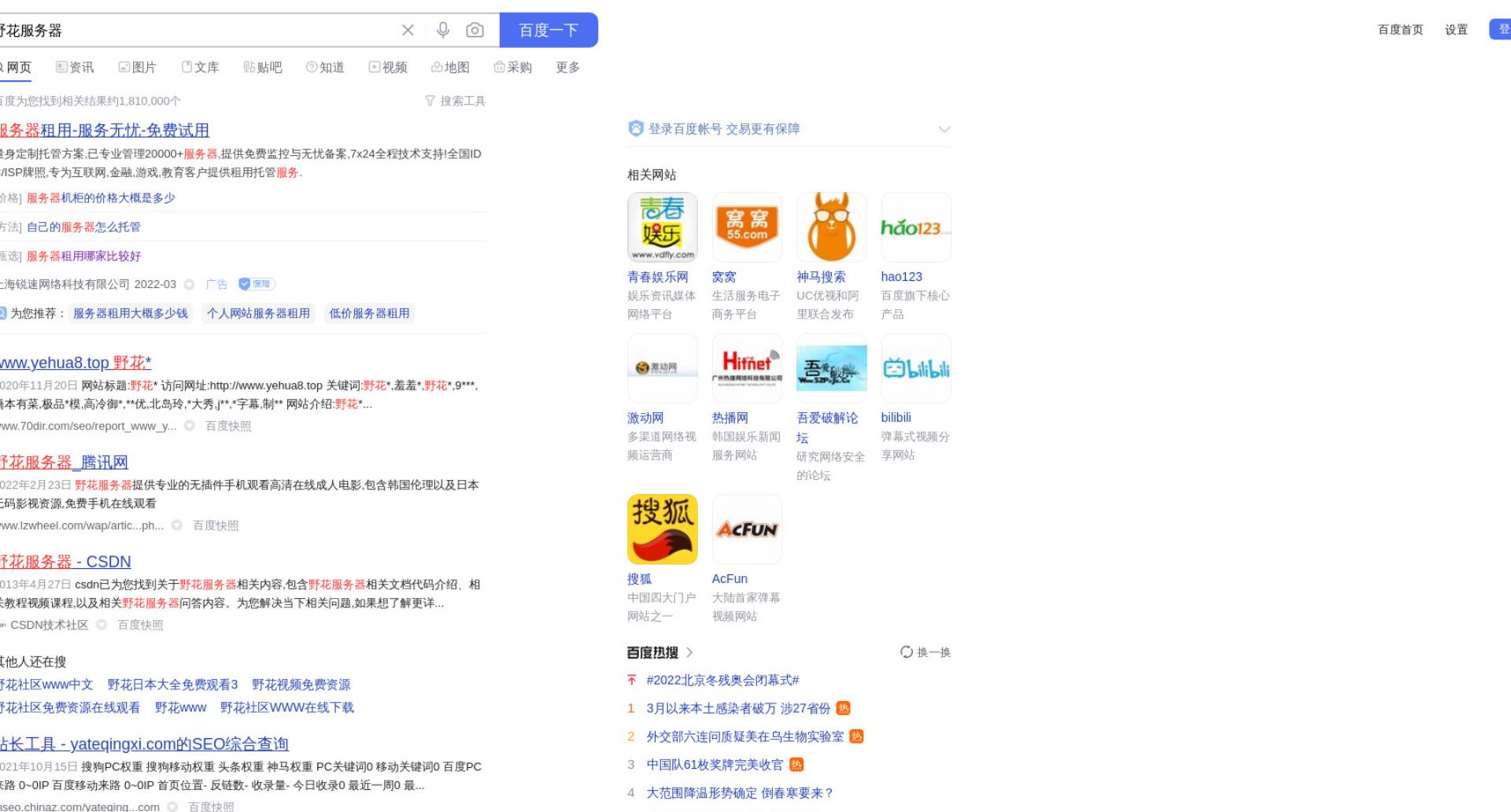Click security icon beside 上海锐速网络科技有限公司
The width and height of the screenshot is (1511, 812).
pos(189,284)
